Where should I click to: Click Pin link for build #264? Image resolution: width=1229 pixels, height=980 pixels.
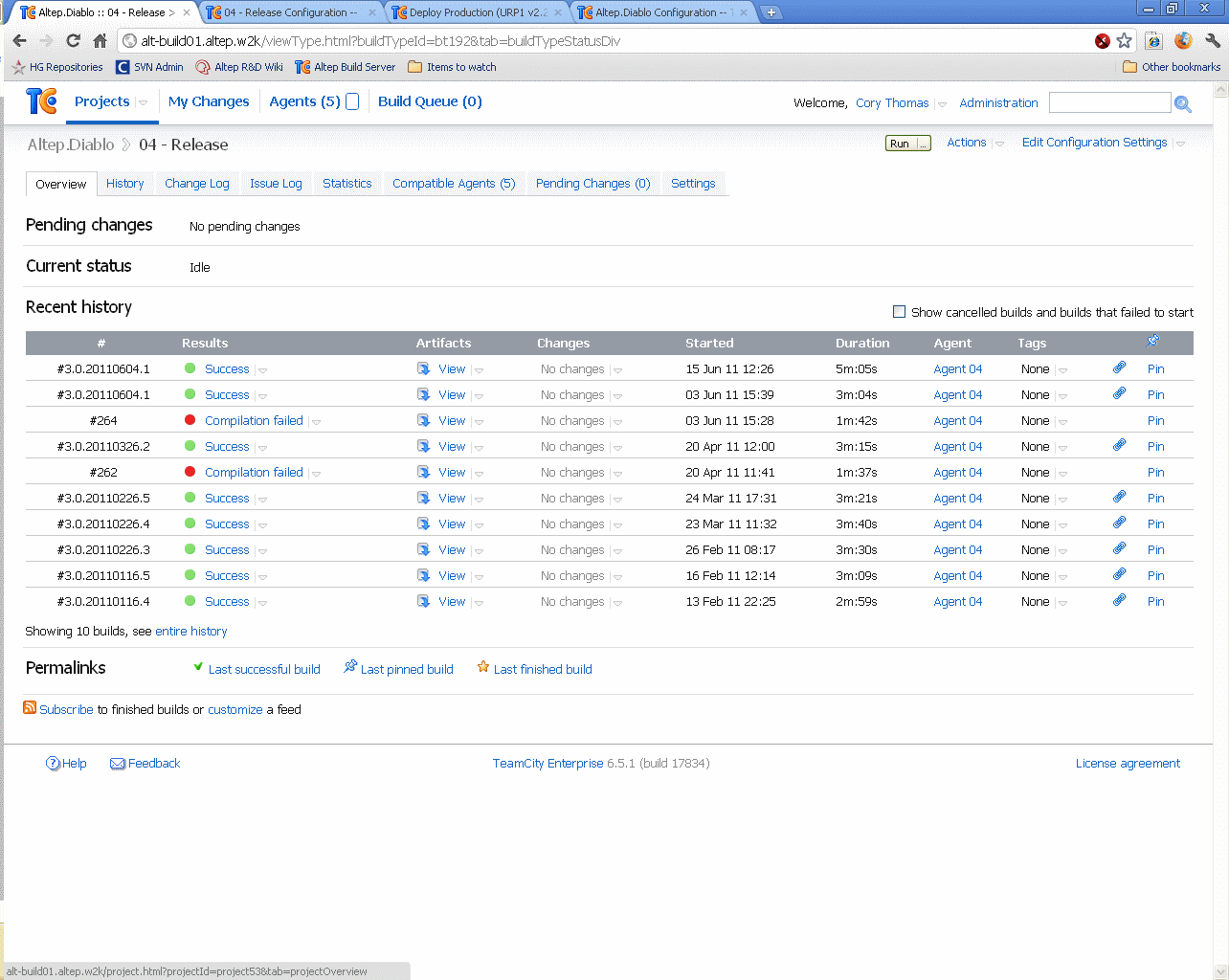pyautogui.click(x=1156, y=420)
